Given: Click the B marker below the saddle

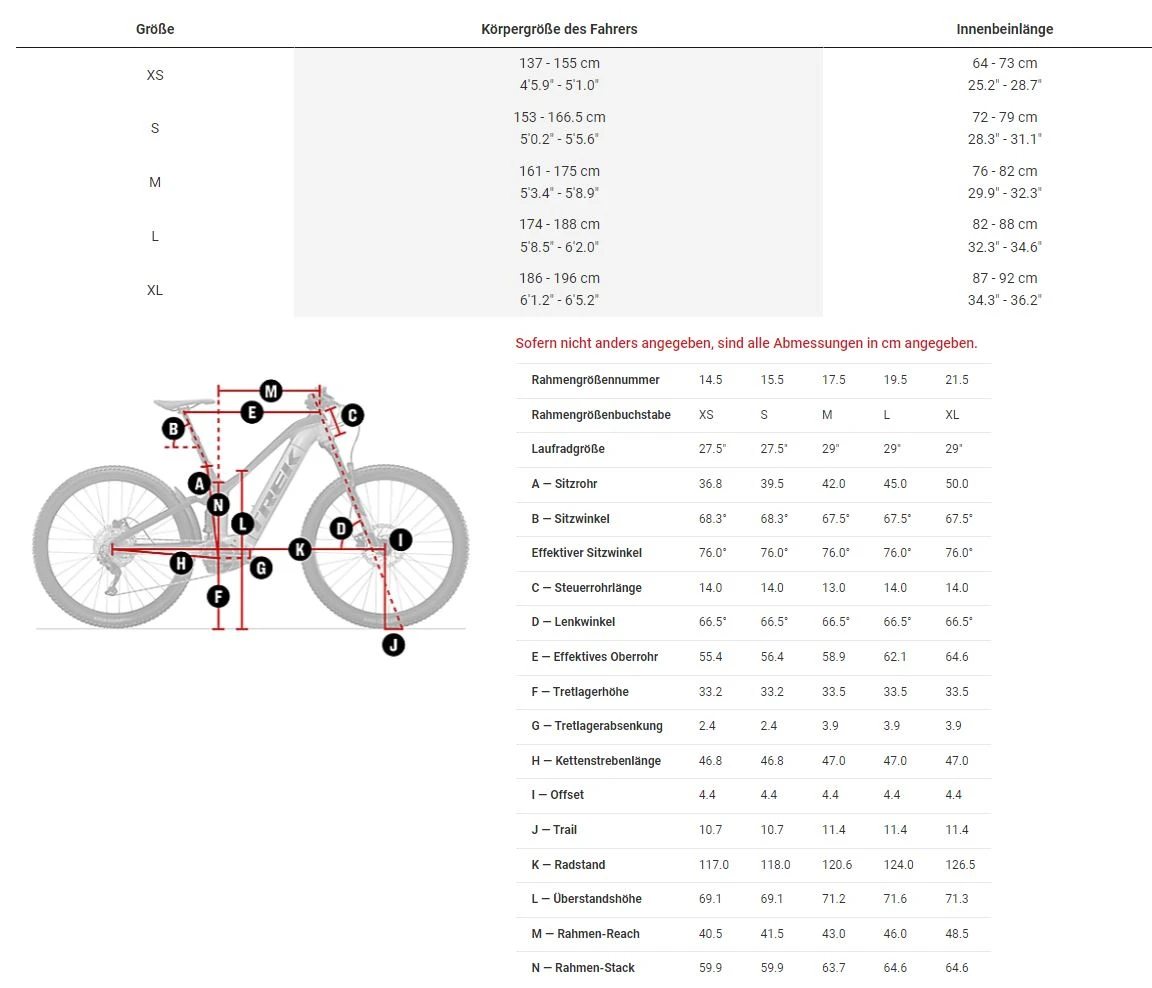Looking at the screenshot, I should click(x=174, y=429).
